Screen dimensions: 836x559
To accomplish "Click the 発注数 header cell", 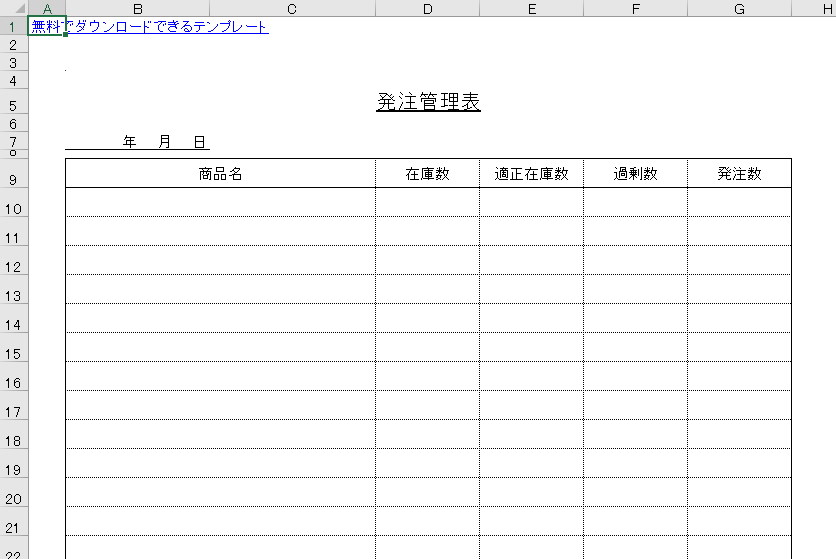I will pyautogui.click(x=739, y=173).
